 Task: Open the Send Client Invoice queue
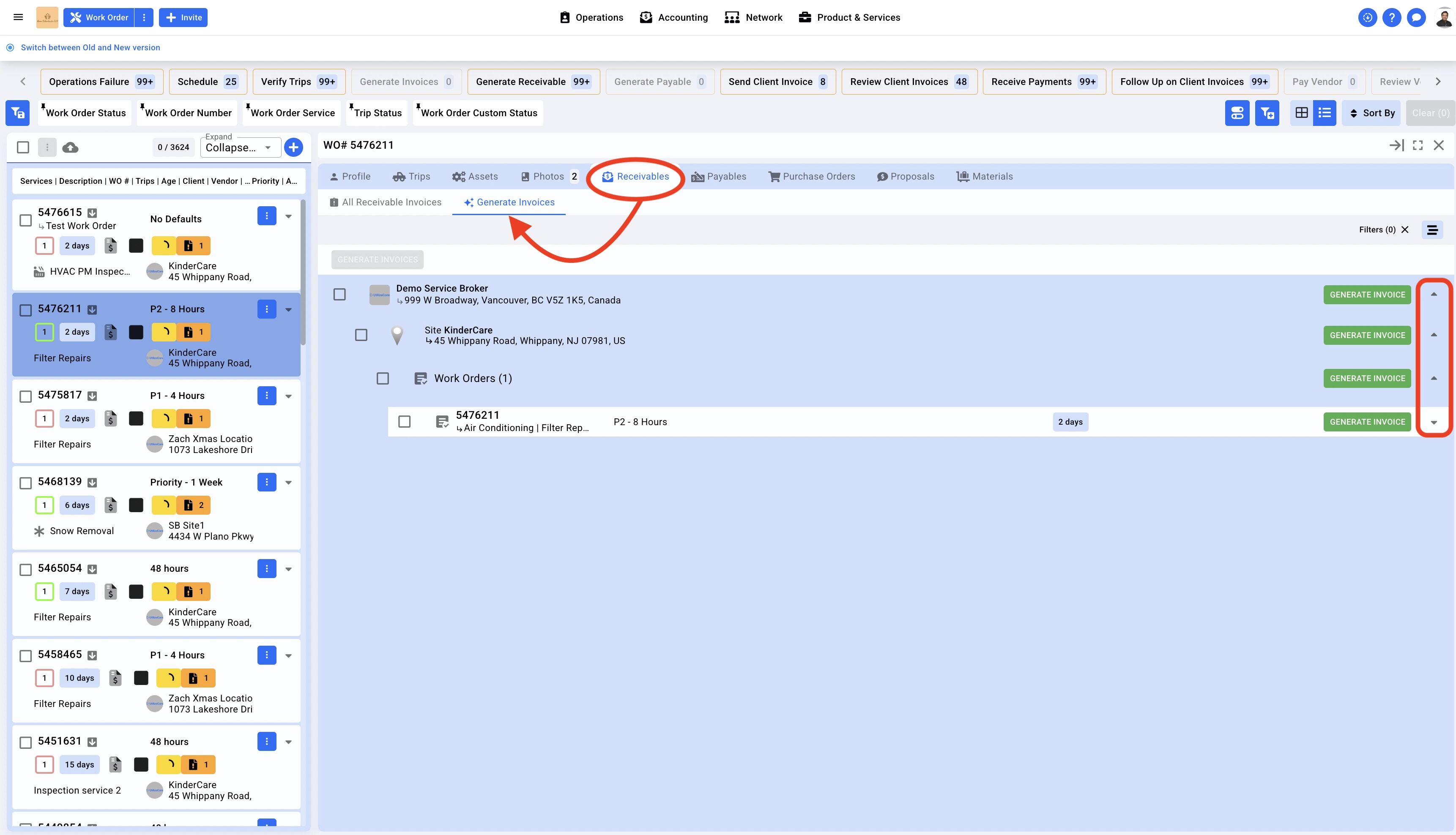coord(777,82)
